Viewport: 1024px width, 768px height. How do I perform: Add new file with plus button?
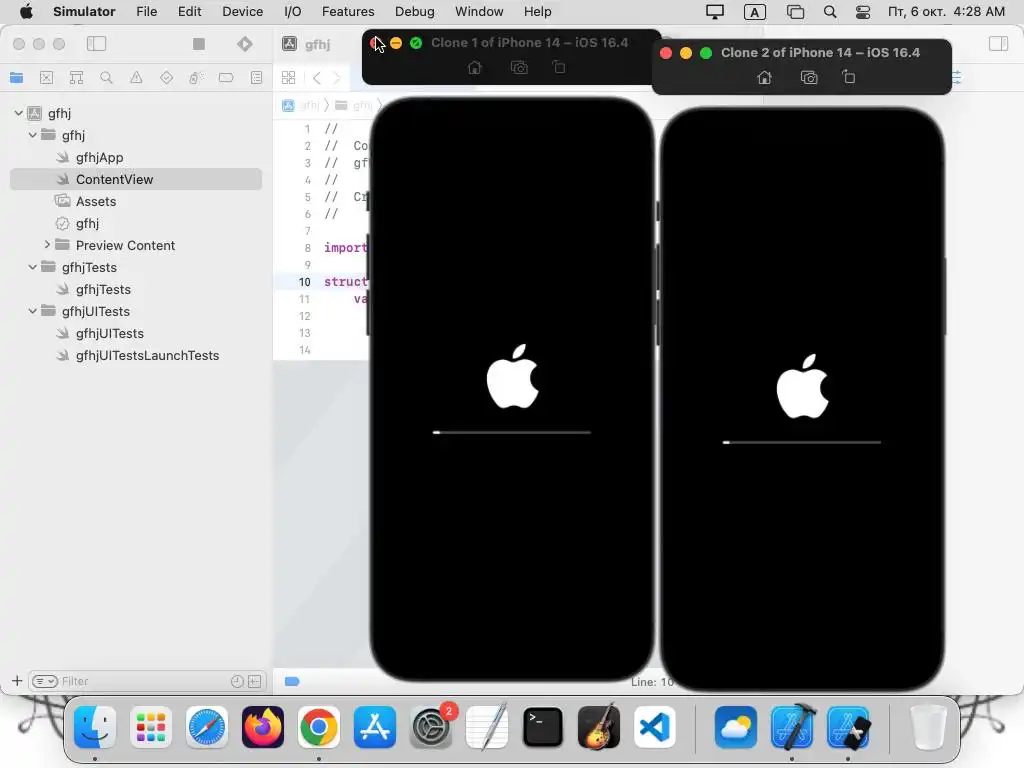point(17,681)
